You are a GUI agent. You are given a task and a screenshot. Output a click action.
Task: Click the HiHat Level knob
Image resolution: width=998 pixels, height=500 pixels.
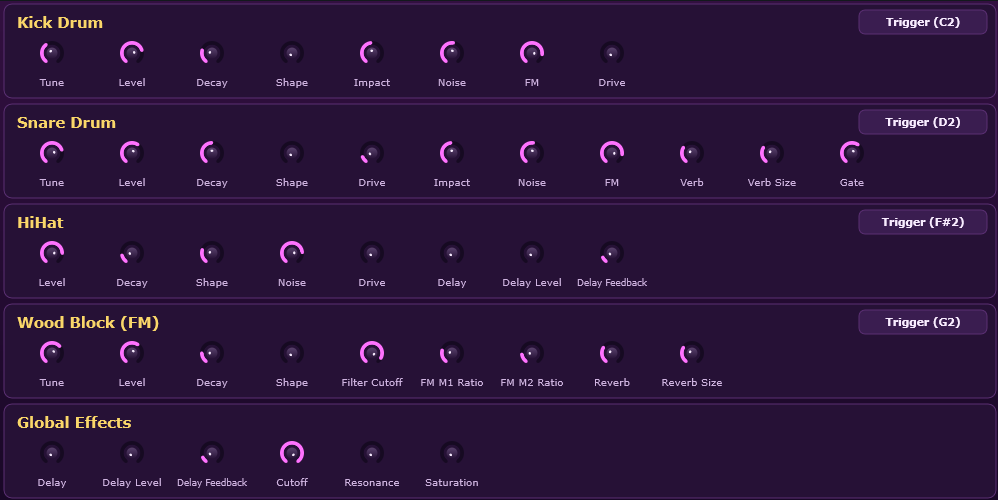(x=52, y=253)
